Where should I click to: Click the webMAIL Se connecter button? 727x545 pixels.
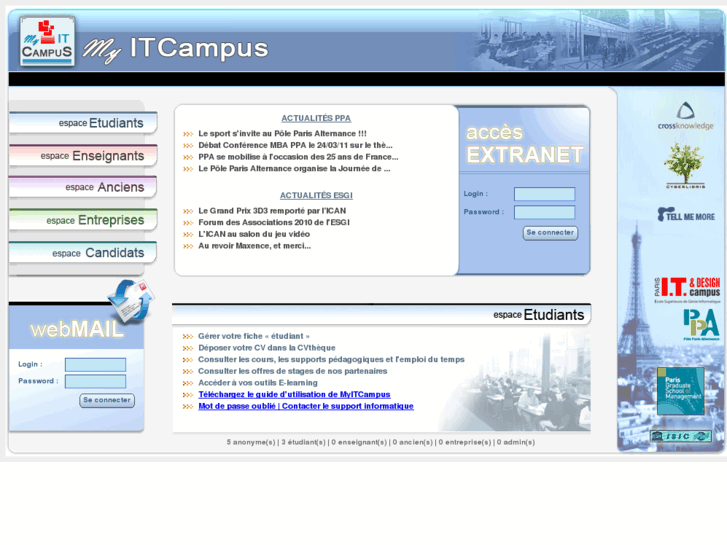point(107,400)
